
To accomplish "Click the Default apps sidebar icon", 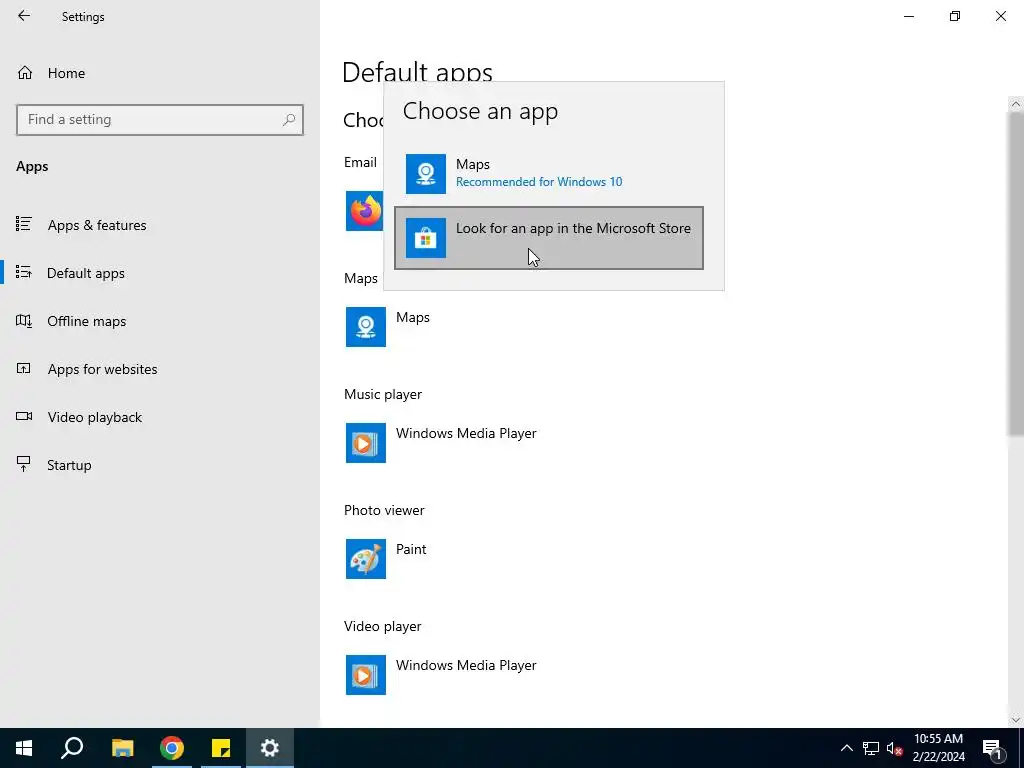I will click(24, 272).
